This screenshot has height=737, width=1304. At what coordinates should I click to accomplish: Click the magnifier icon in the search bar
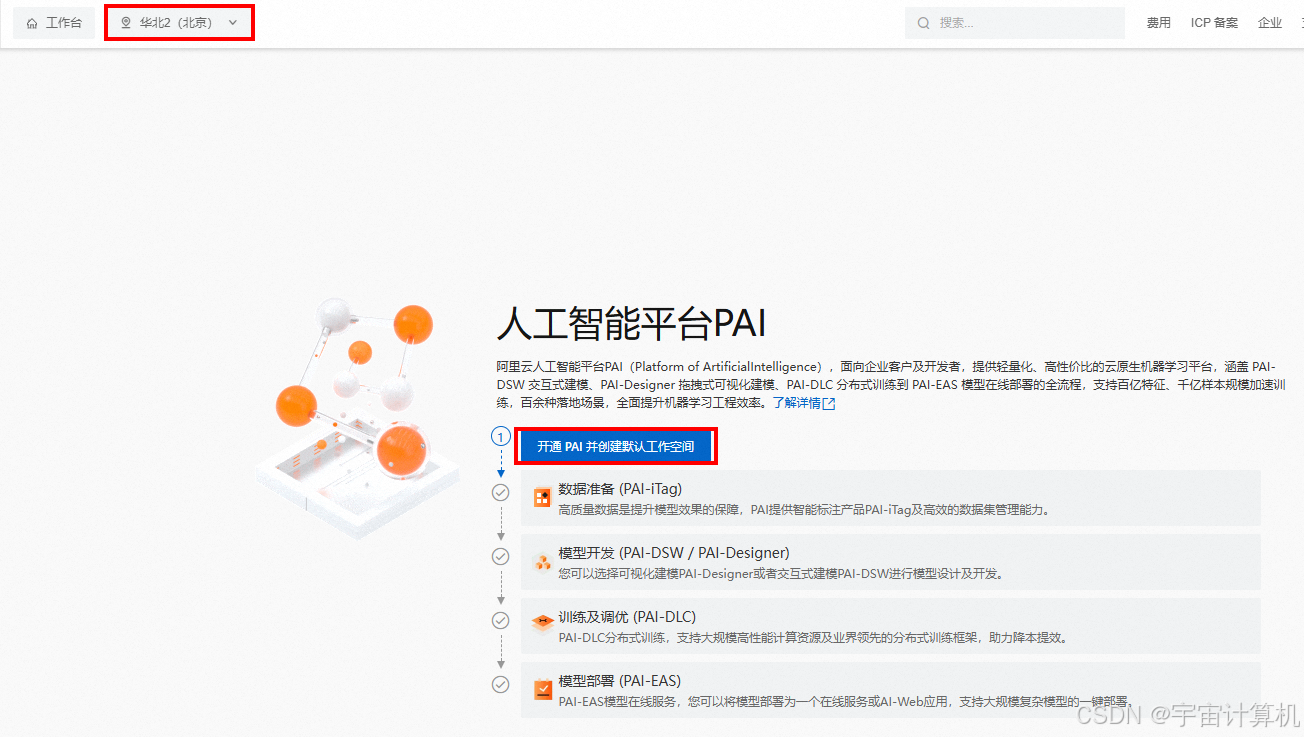point(923,22)
